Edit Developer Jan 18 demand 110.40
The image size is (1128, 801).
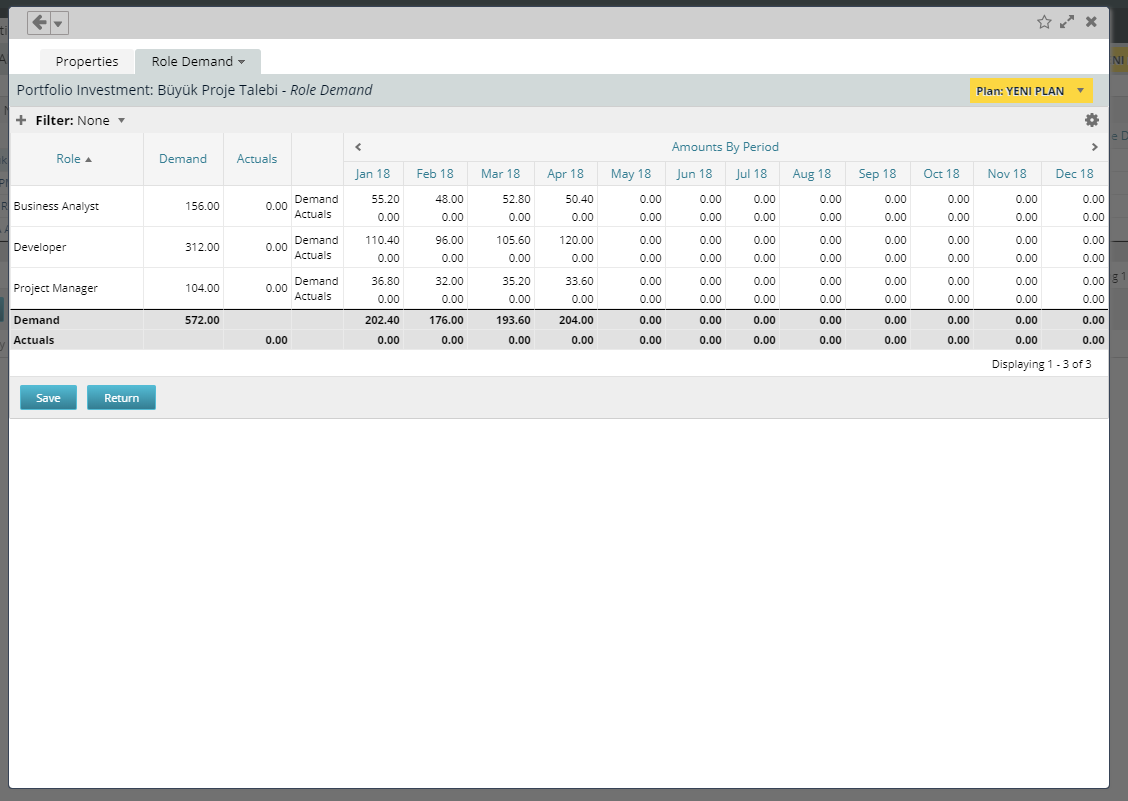[x=382, y=240]
